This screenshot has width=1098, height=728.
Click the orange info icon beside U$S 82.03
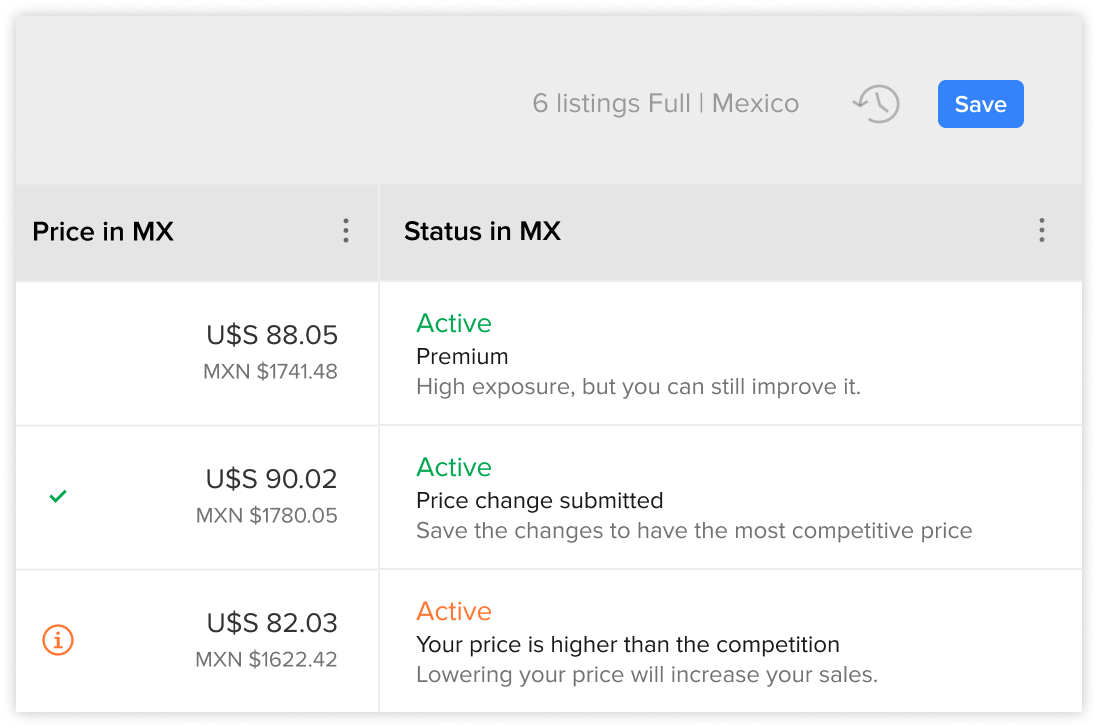(58, 640)
